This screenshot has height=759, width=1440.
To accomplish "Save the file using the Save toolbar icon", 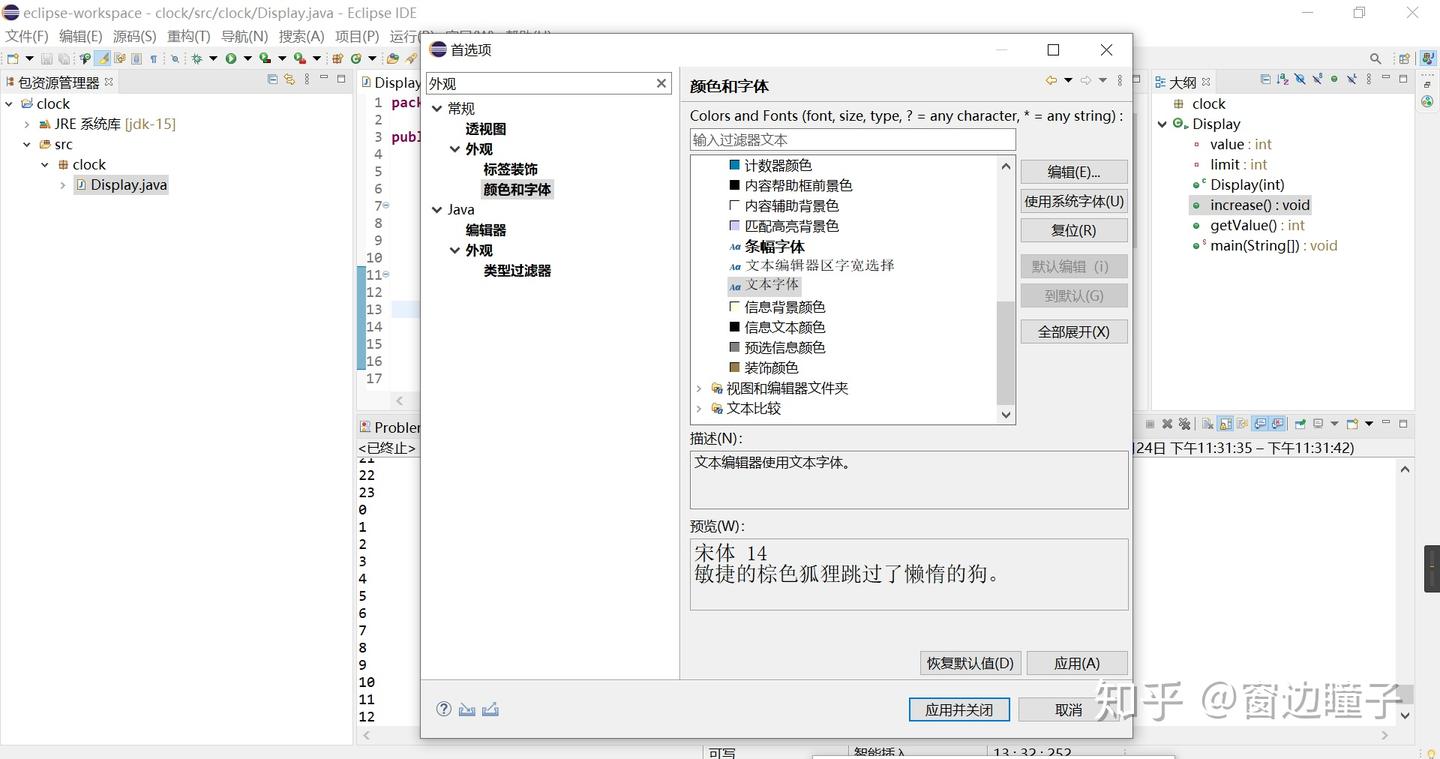I will point(47,59).
